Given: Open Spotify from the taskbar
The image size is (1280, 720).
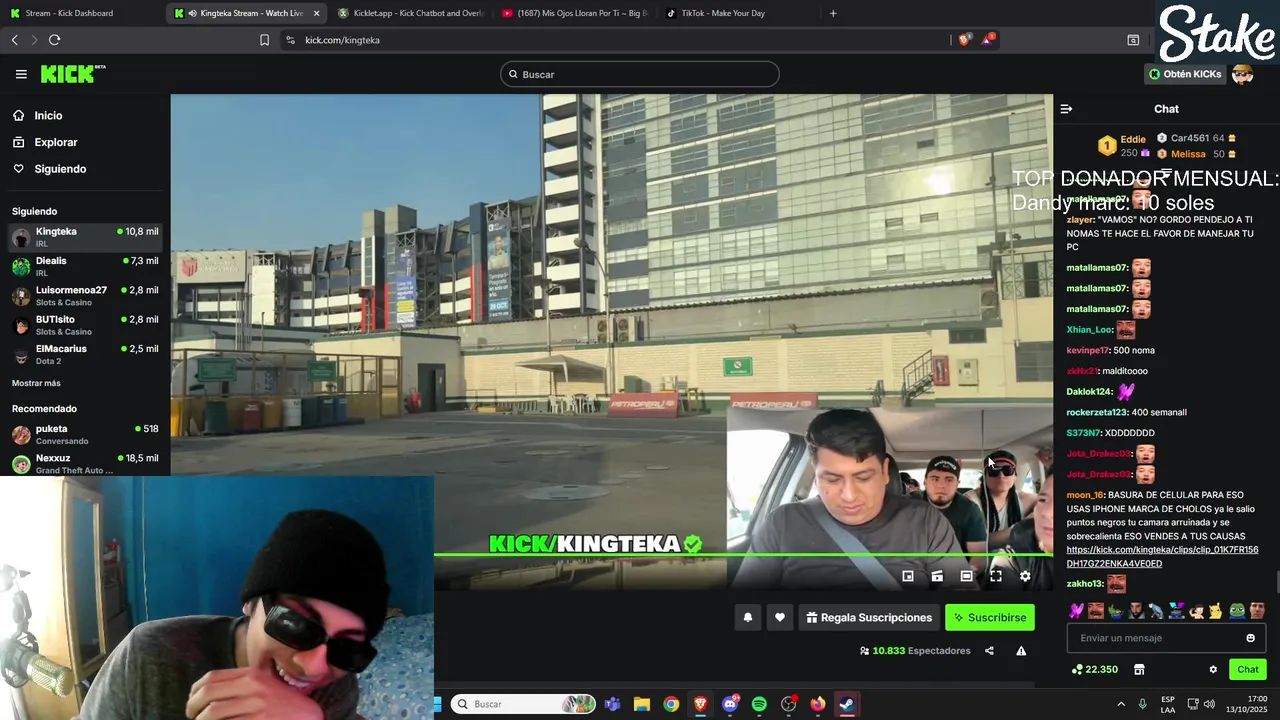Looking at the screenshot, I should (x=759, y=704).
